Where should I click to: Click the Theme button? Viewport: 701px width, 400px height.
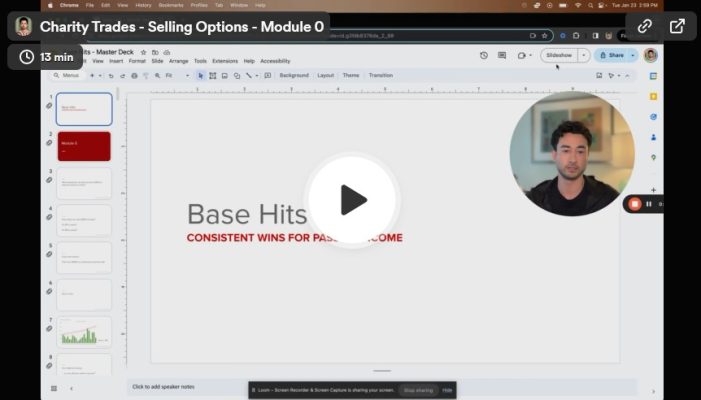coord(351,76)
